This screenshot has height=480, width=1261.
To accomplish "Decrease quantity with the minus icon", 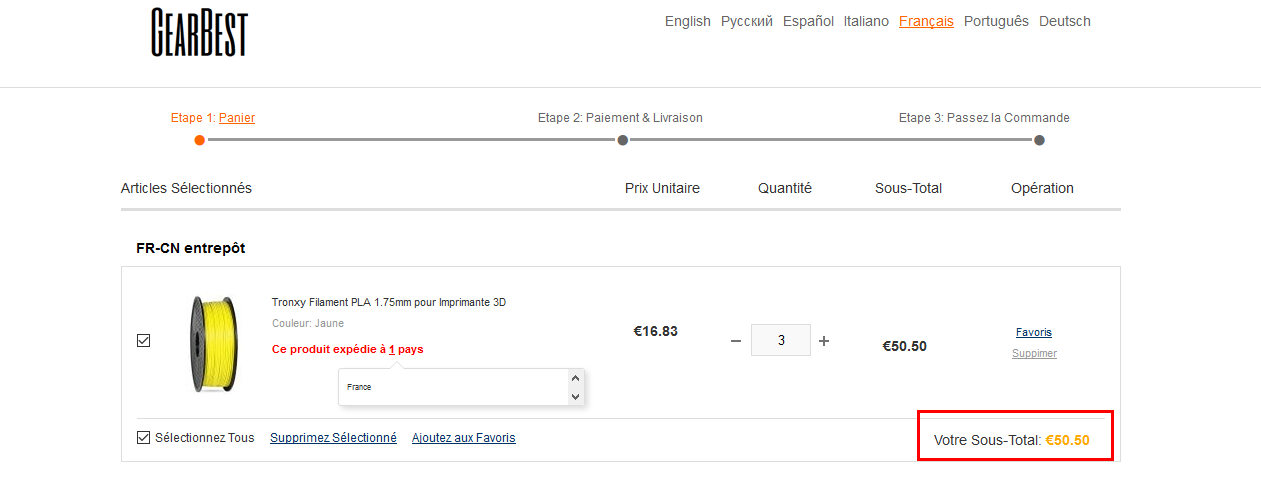I will click(736, 341).
